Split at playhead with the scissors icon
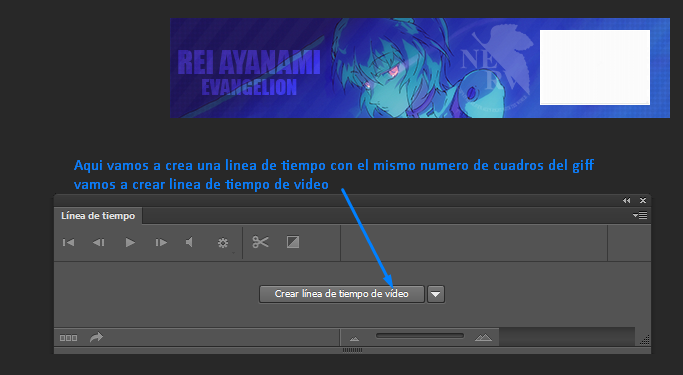The height and width of the screenshot is (375, 683). tap(260, 242)
